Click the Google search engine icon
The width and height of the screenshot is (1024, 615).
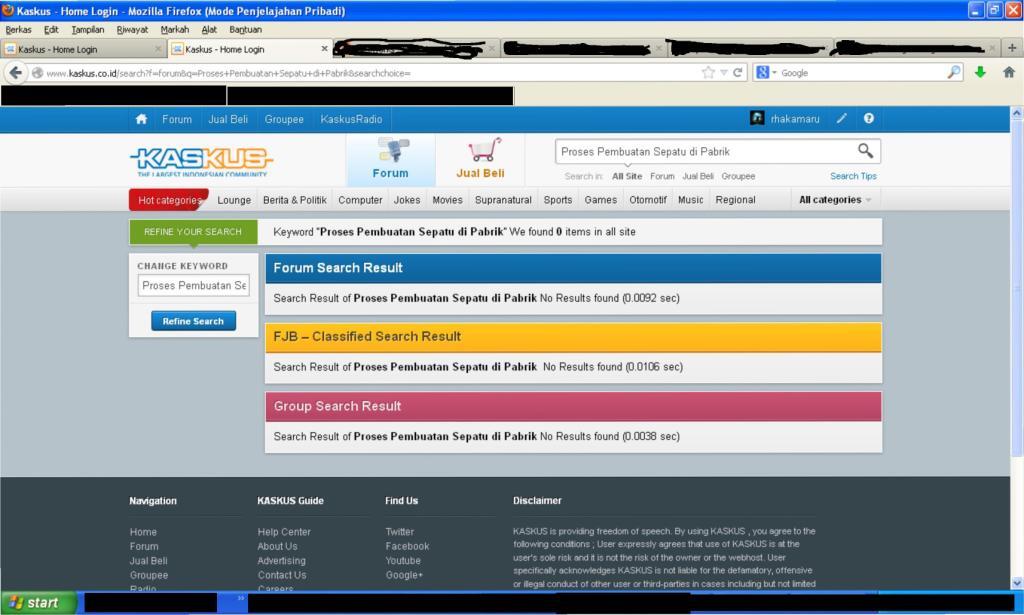point(762,72)
